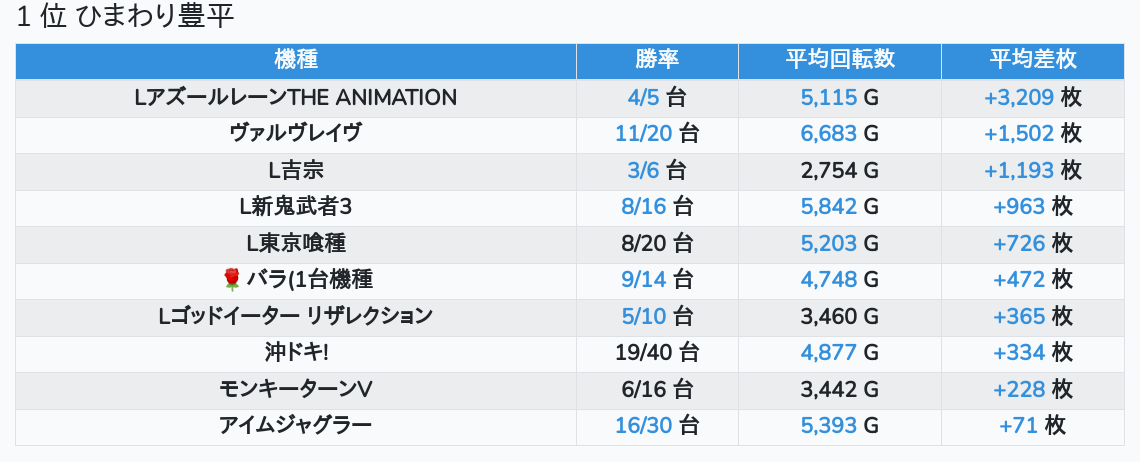Open the L新鬼武者3 machine entry

tap(296, 207)
